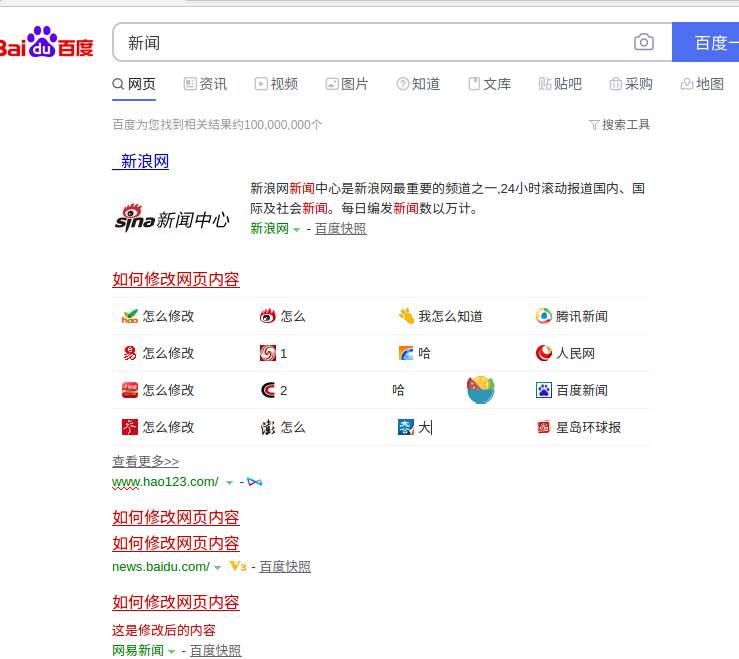Click the Weibo eye icon beside 怎么
This screenshot has height=659, width=739.
(268, 316)
